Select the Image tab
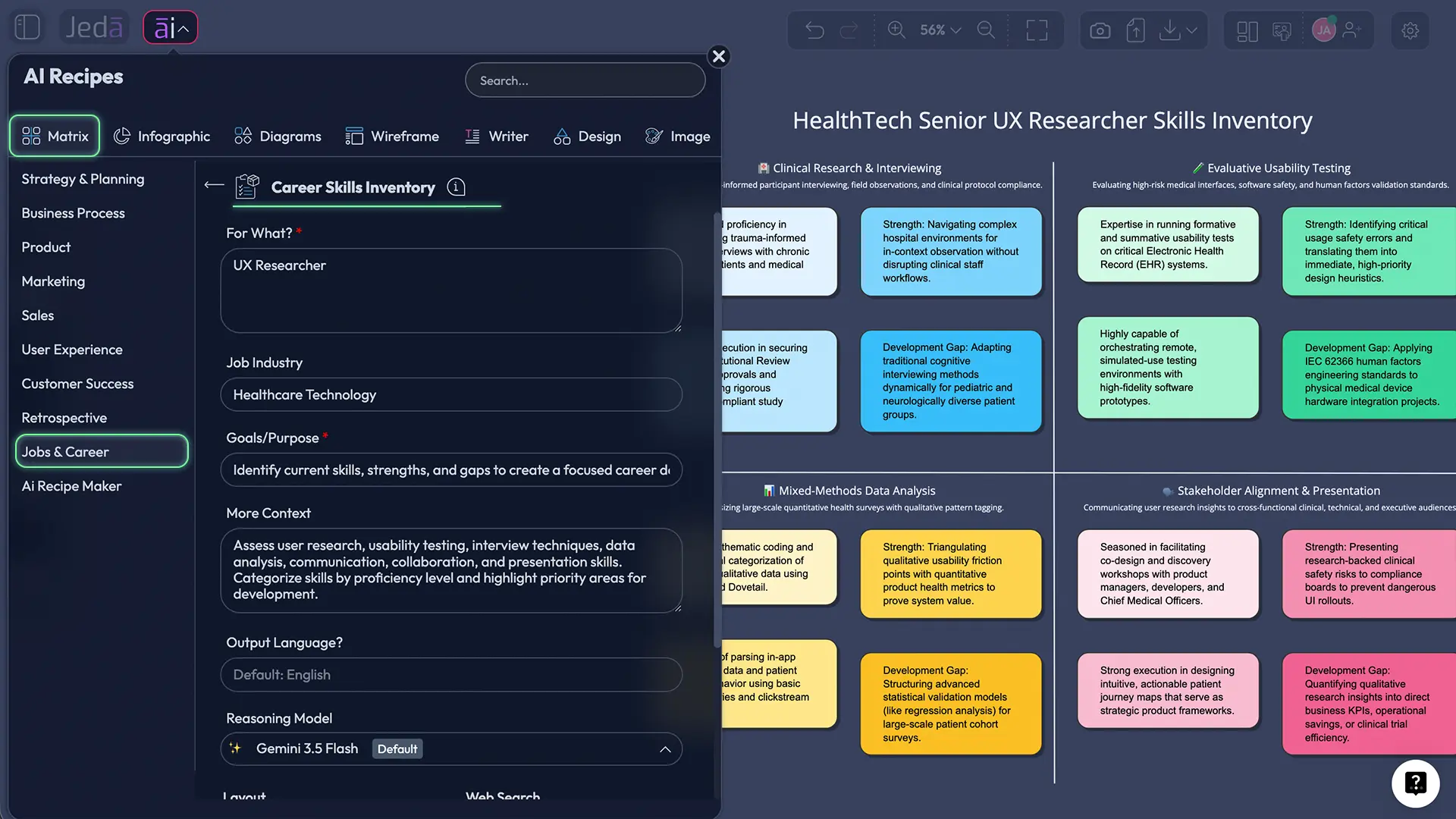The width and height of the screenshot is (1456, 819). click(x=677, y=136)
